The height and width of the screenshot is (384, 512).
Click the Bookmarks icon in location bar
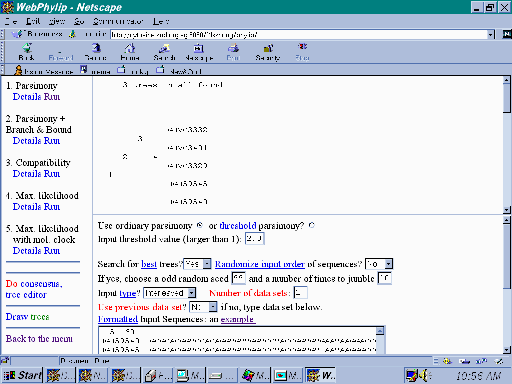17,34
